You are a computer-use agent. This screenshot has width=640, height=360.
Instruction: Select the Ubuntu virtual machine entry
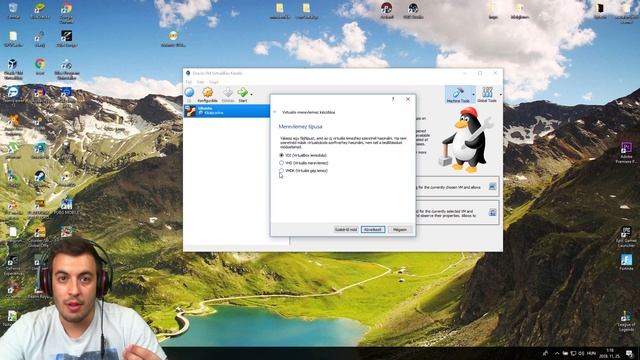point(227,111)
